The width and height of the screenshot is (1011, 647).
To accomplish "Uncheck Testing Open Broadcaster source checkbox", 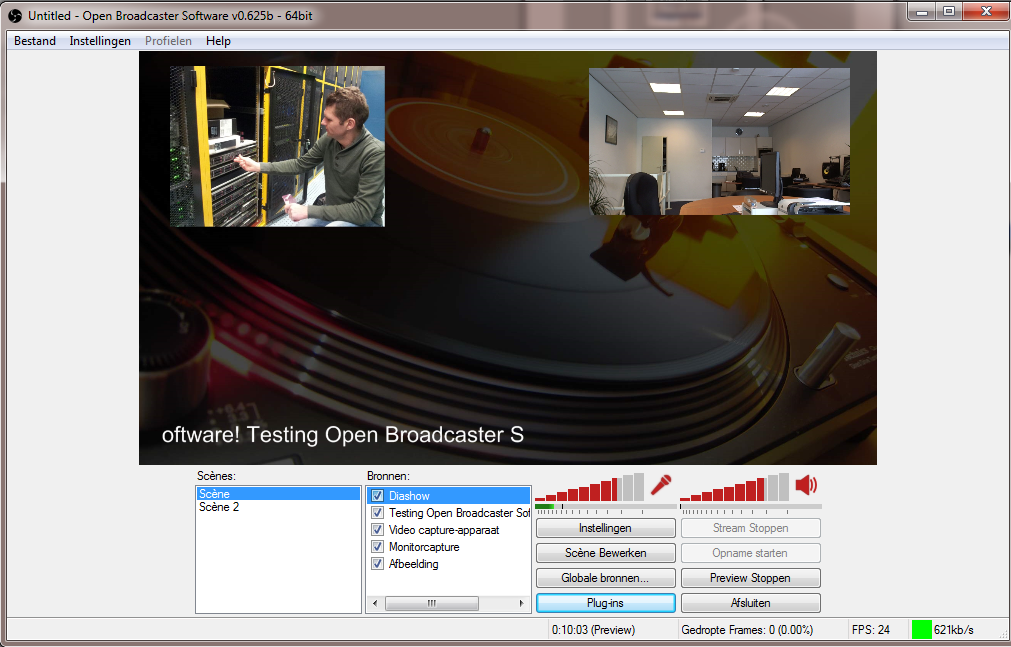I will point(378,513).
